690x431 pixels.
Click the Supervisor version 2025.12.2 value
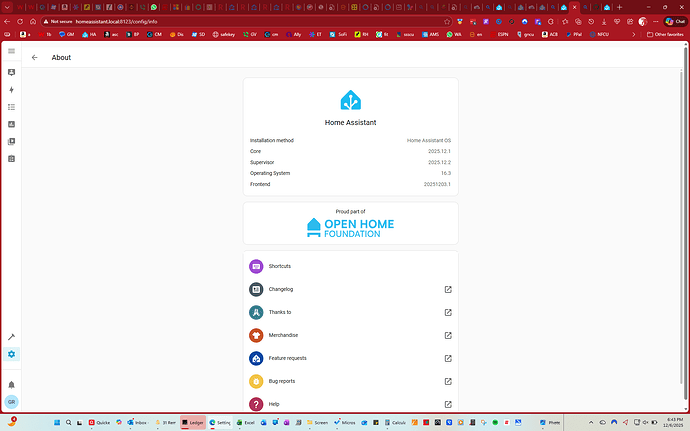click(x=439, y=162)
